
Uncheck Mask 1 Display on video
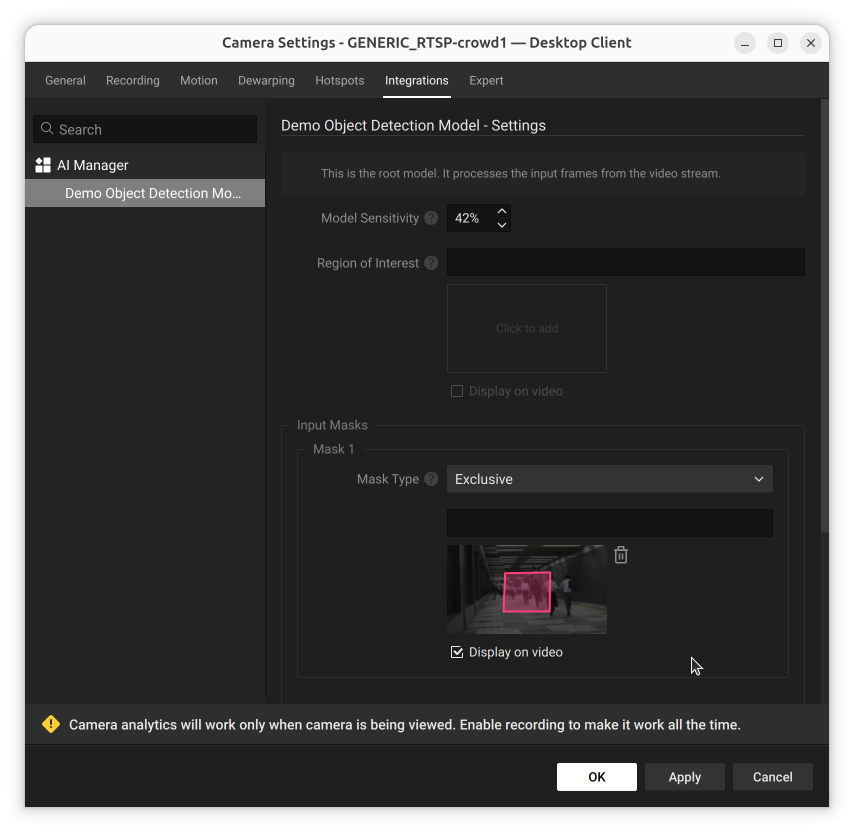click(457, 652)
